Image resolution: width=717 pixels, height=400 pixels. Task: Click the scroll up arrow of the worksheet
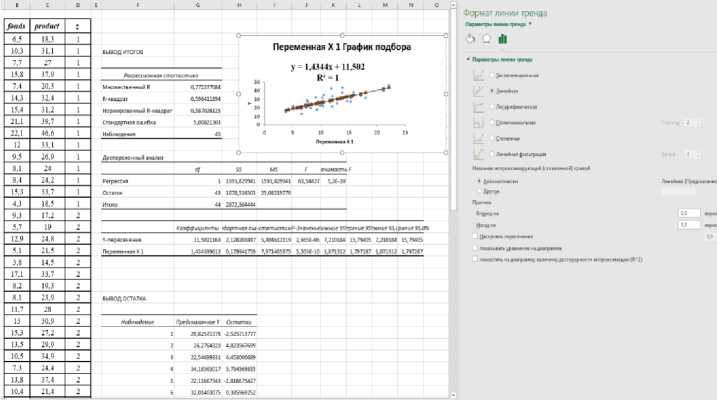pos(453,5)
